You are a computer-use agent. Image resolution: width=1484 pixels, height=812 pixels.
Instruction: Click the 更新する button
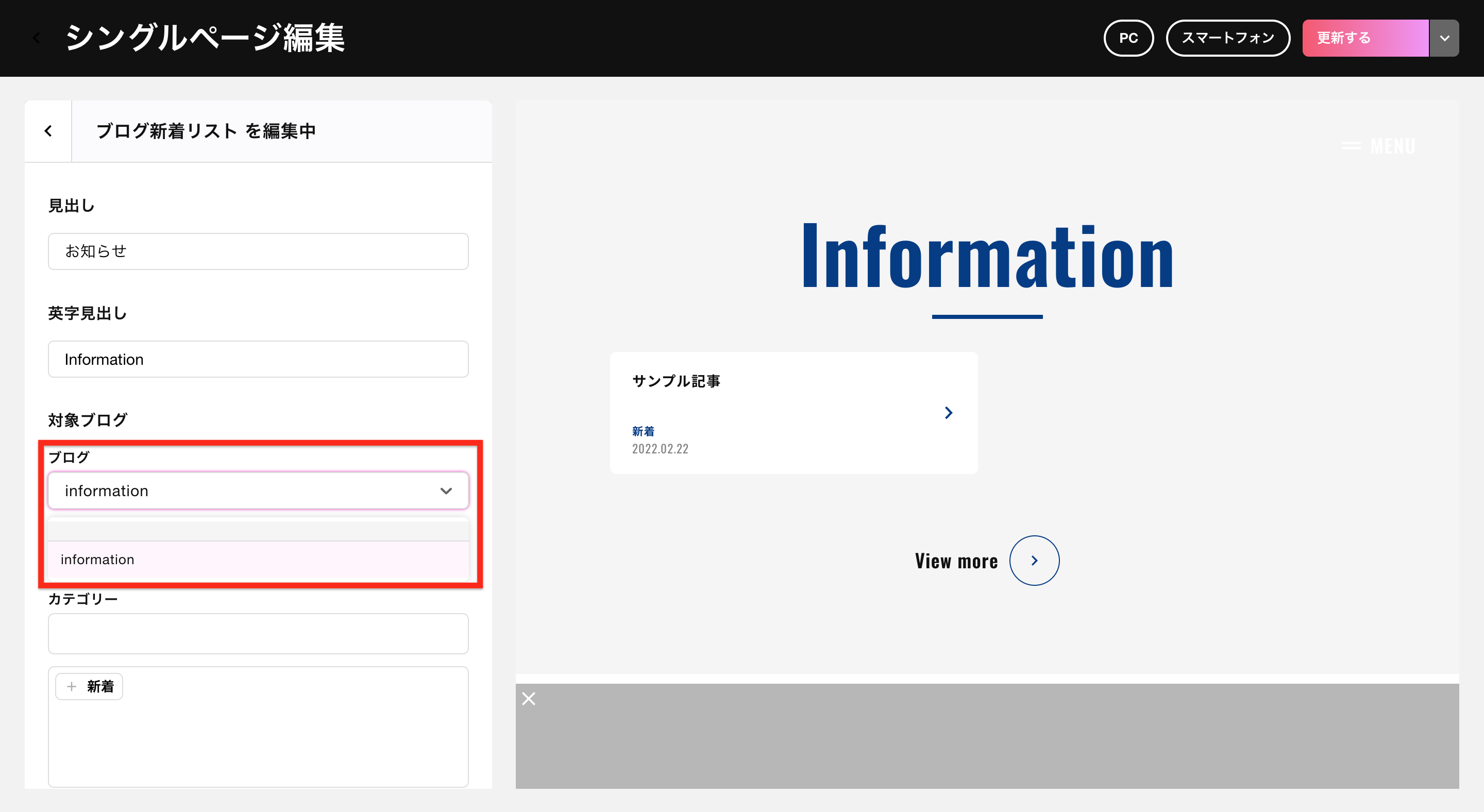click(1365, 38)
